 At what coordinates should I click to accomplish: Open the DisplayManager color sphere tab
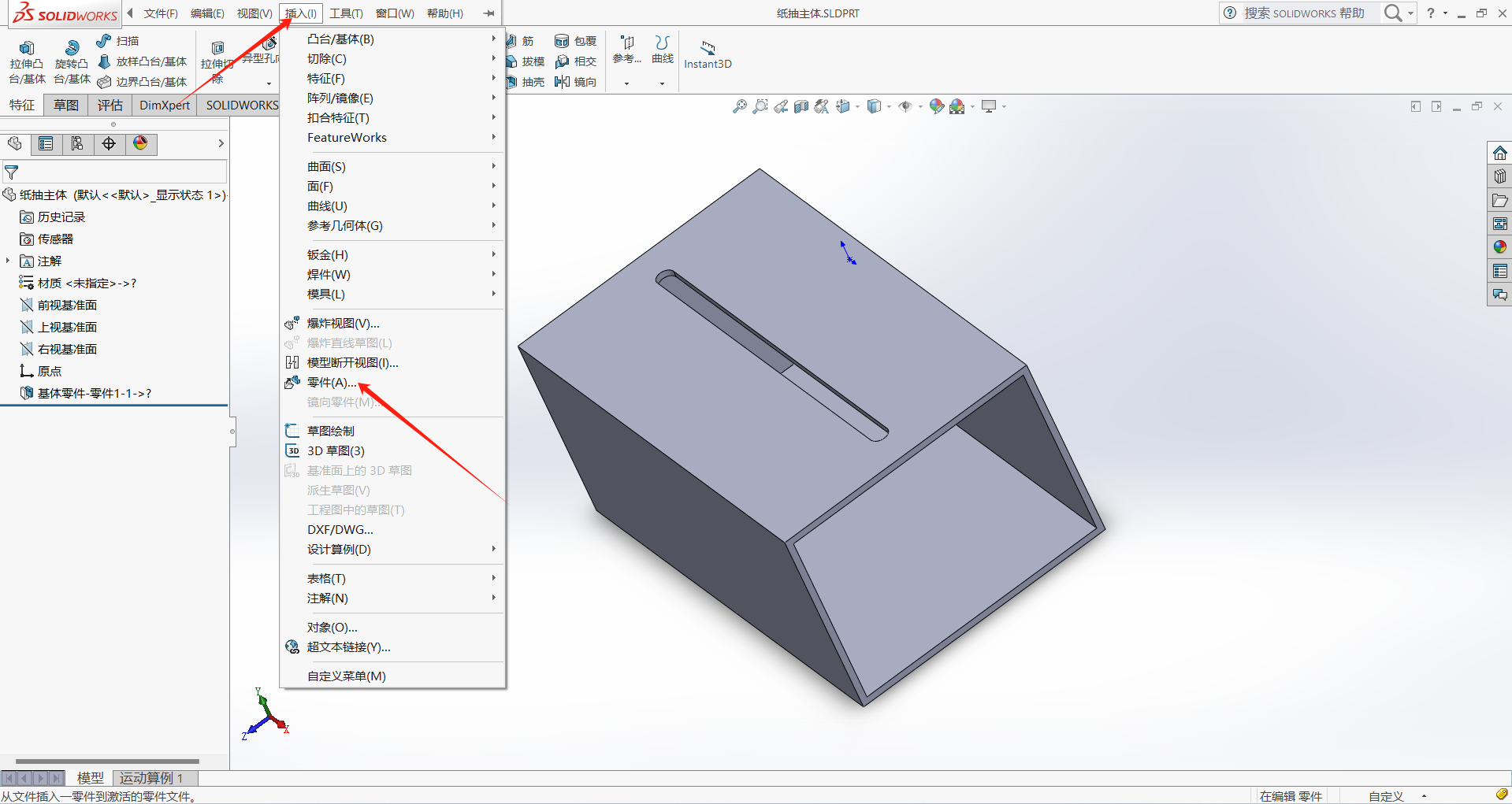(140, 143)
